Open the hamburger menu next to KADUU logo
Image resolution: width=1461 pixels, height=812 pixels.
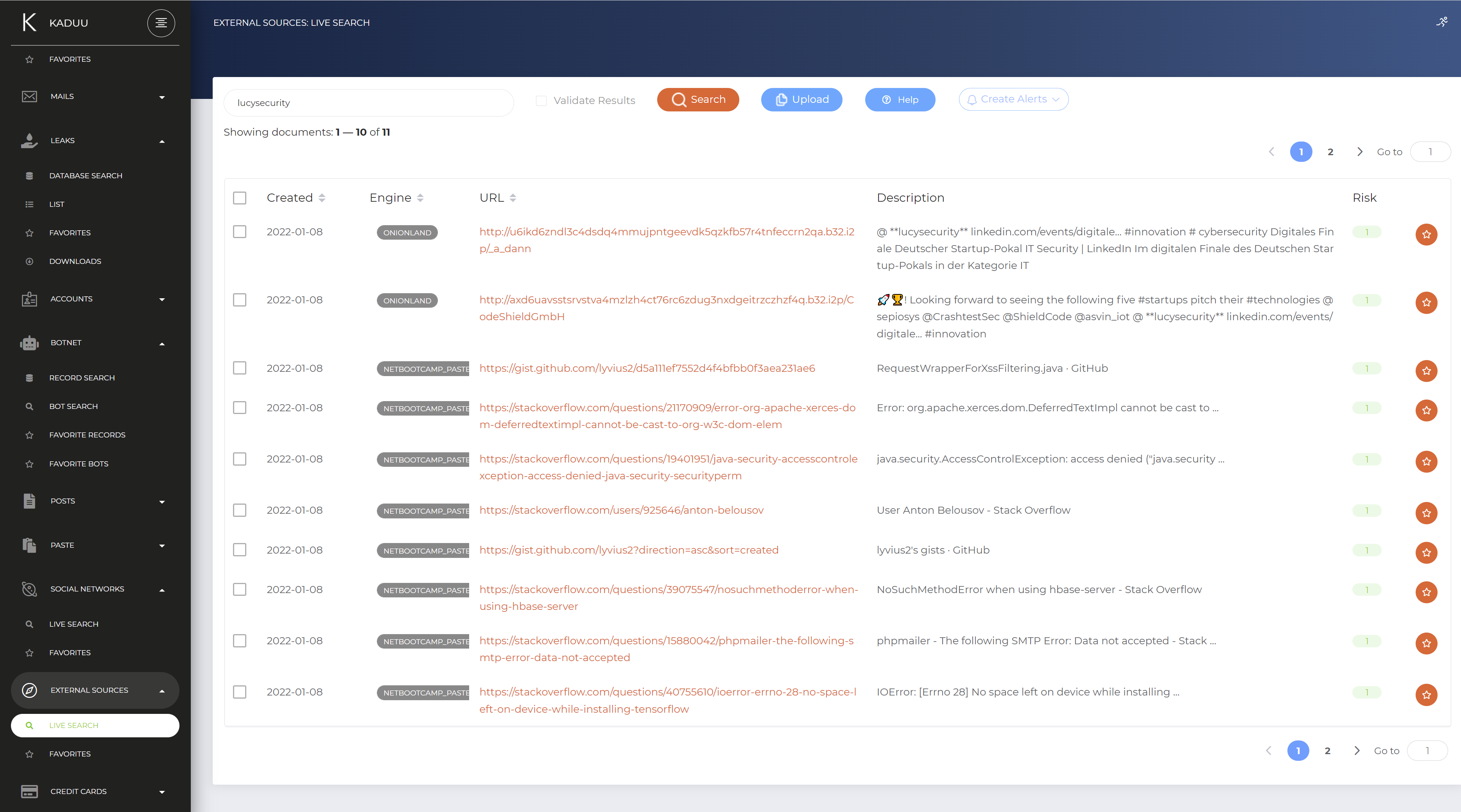tap(161, 23)
